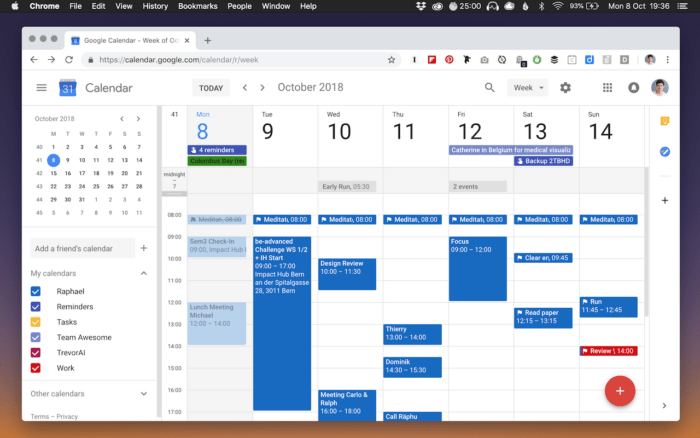
Task: Open the settings gear menu
Action: click(565, 88)
